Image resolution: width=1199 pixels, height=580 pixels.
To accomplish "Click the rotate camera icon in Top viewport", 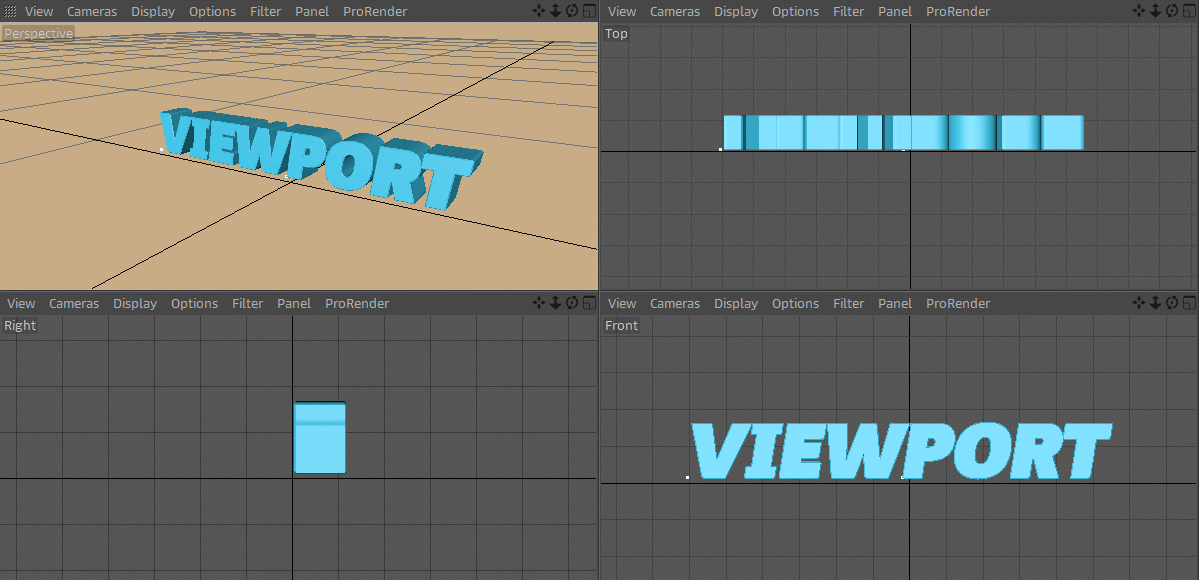I will [x=1171, y=10].
